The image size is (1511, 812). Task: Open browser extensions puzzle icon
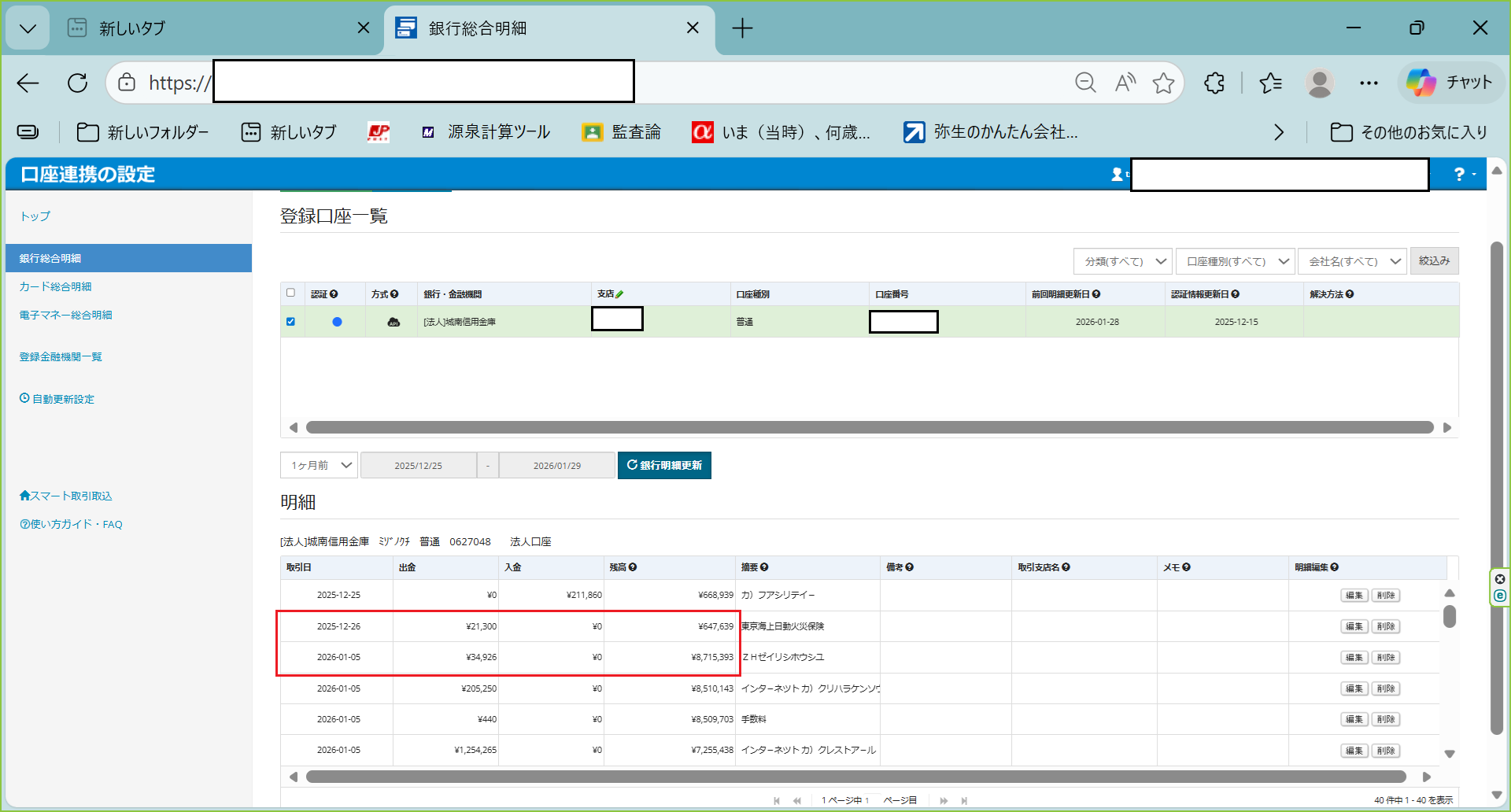[x=1214, y=83]
